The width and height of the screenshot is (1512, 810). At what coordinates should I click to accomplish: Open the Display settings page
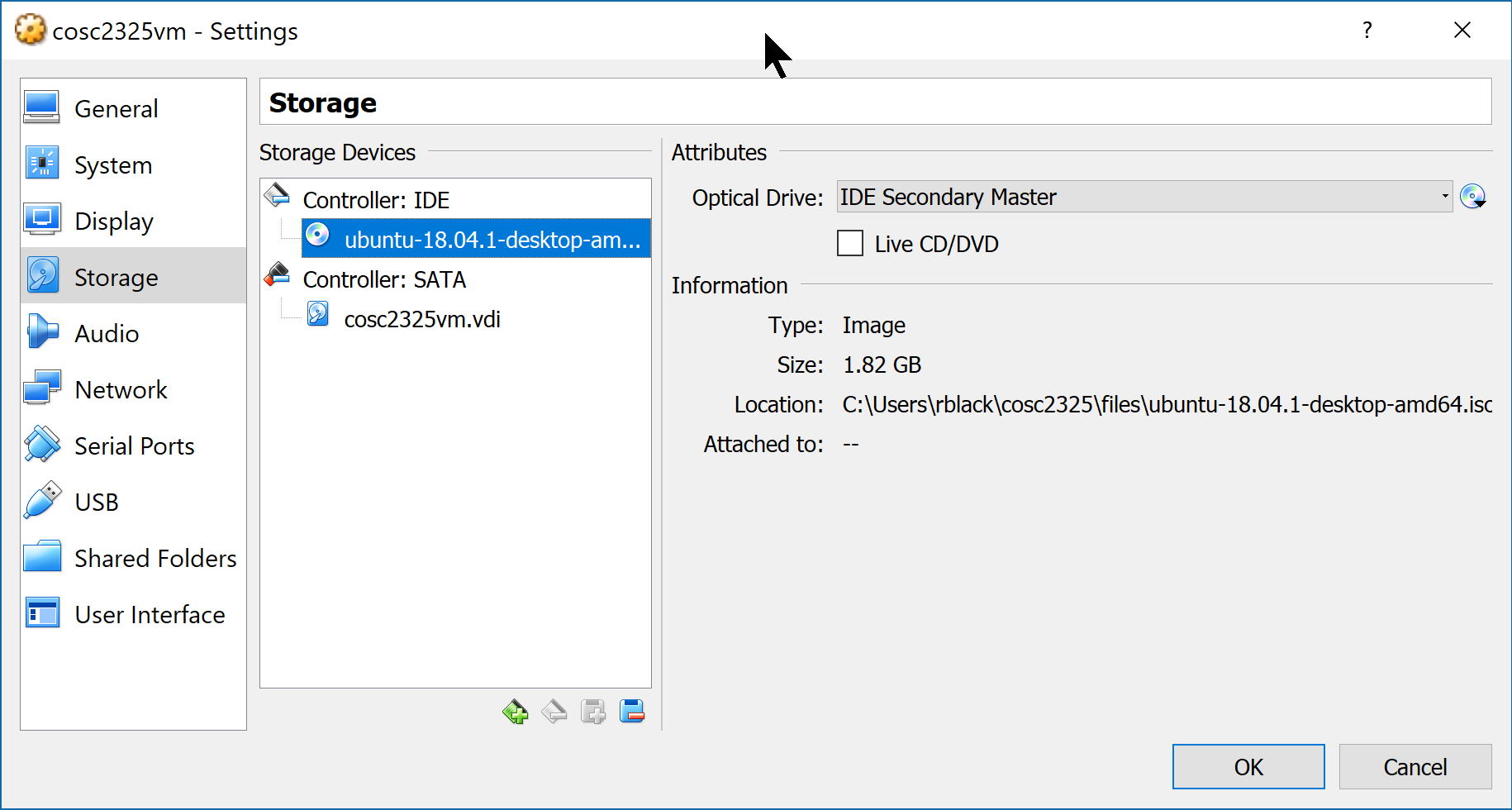(133, 221)
